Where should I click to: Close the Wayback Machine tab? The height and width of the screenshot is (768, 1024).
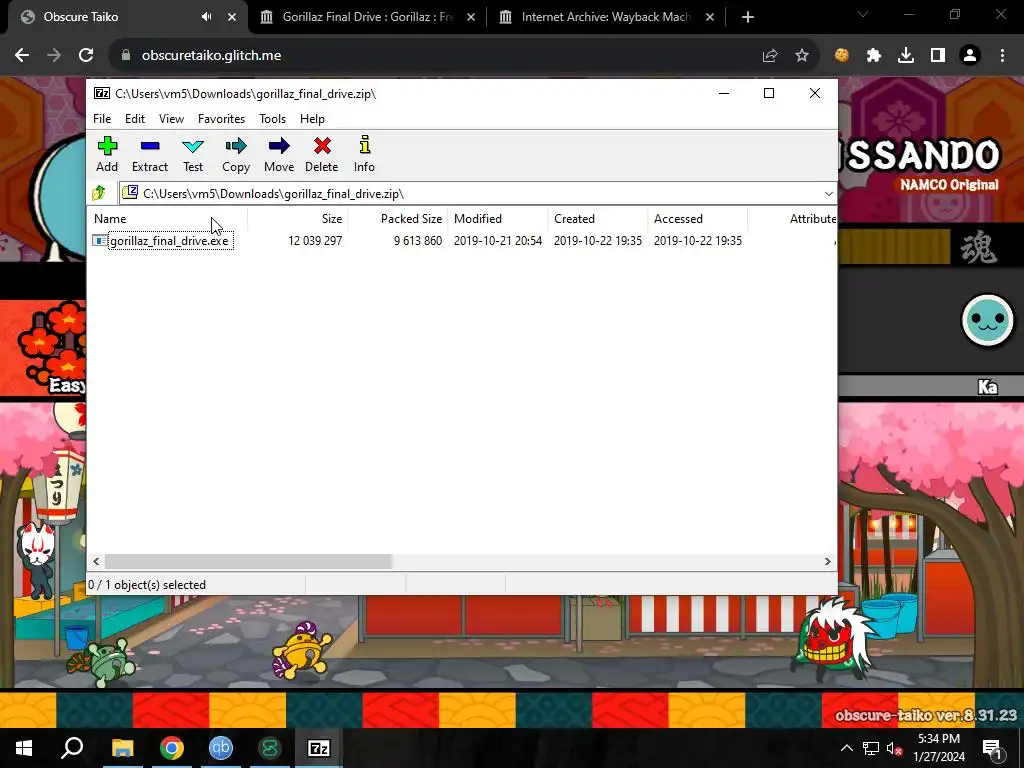710,17
